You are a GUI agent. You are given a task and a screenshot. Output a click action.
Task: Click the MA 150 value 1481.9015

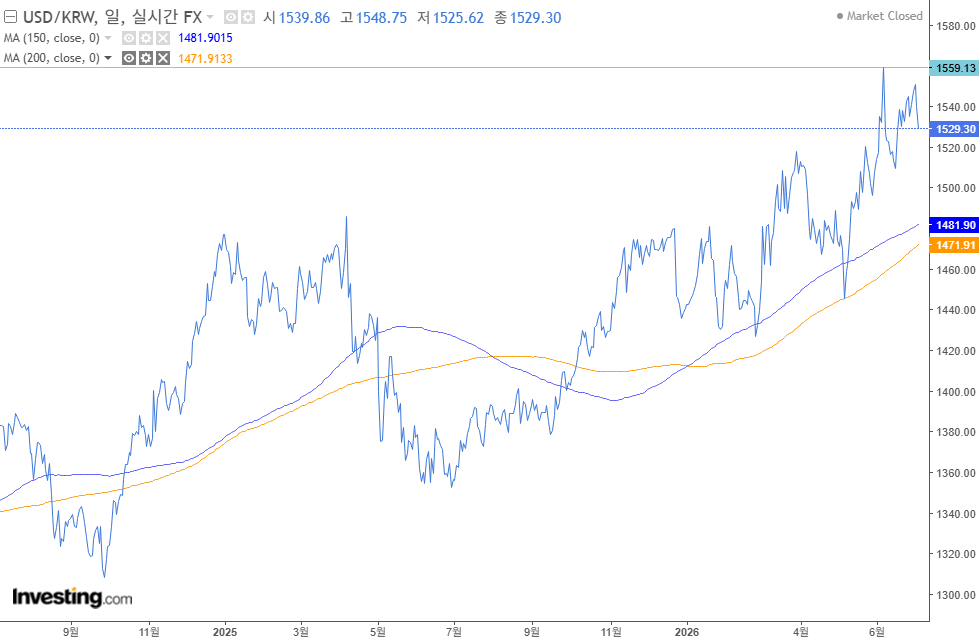(x=205, y=38)
